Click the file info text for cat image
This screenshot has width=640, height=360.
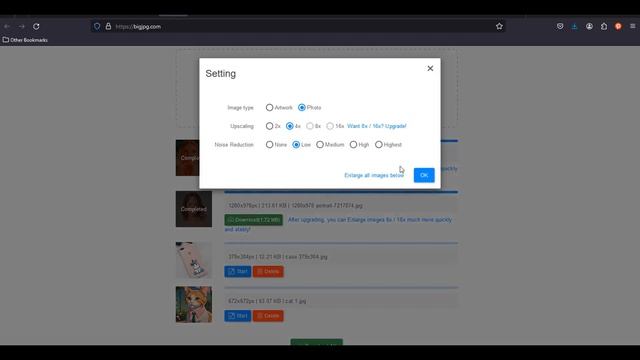pos(267,301)
